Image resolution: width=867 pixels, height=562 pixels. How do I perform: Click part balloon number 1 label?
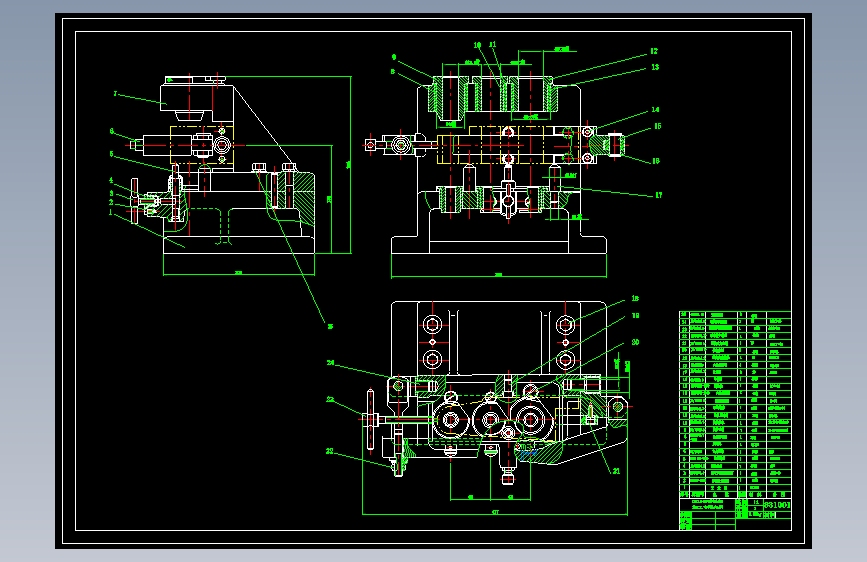[x=111, y=212]
